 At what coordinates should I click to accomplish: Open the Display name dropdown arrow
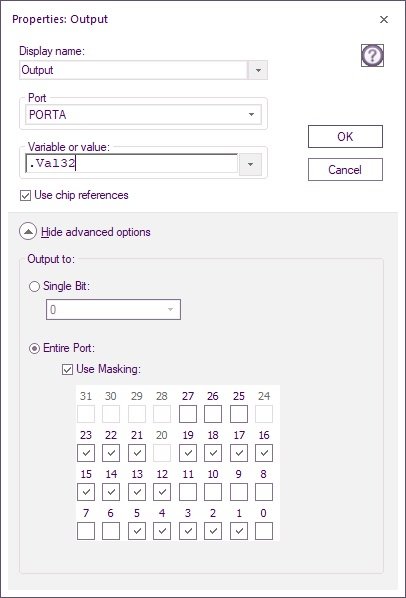pyautogui.click(x=258, y=70)
